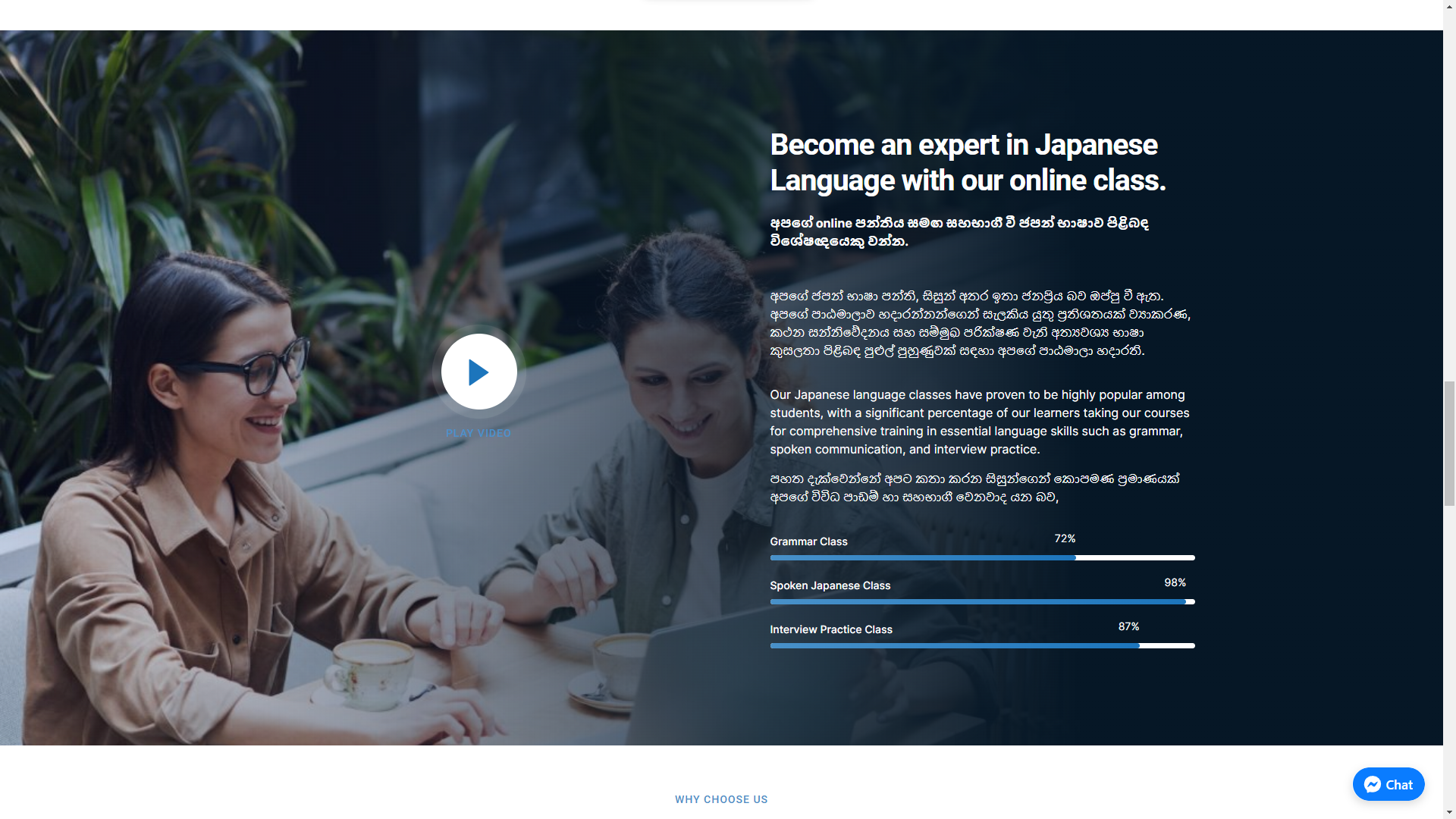Click the Spoken Japanese Class label text
Image resolution: width=1456 pixels, height=819 pixels.
point(830,585)
